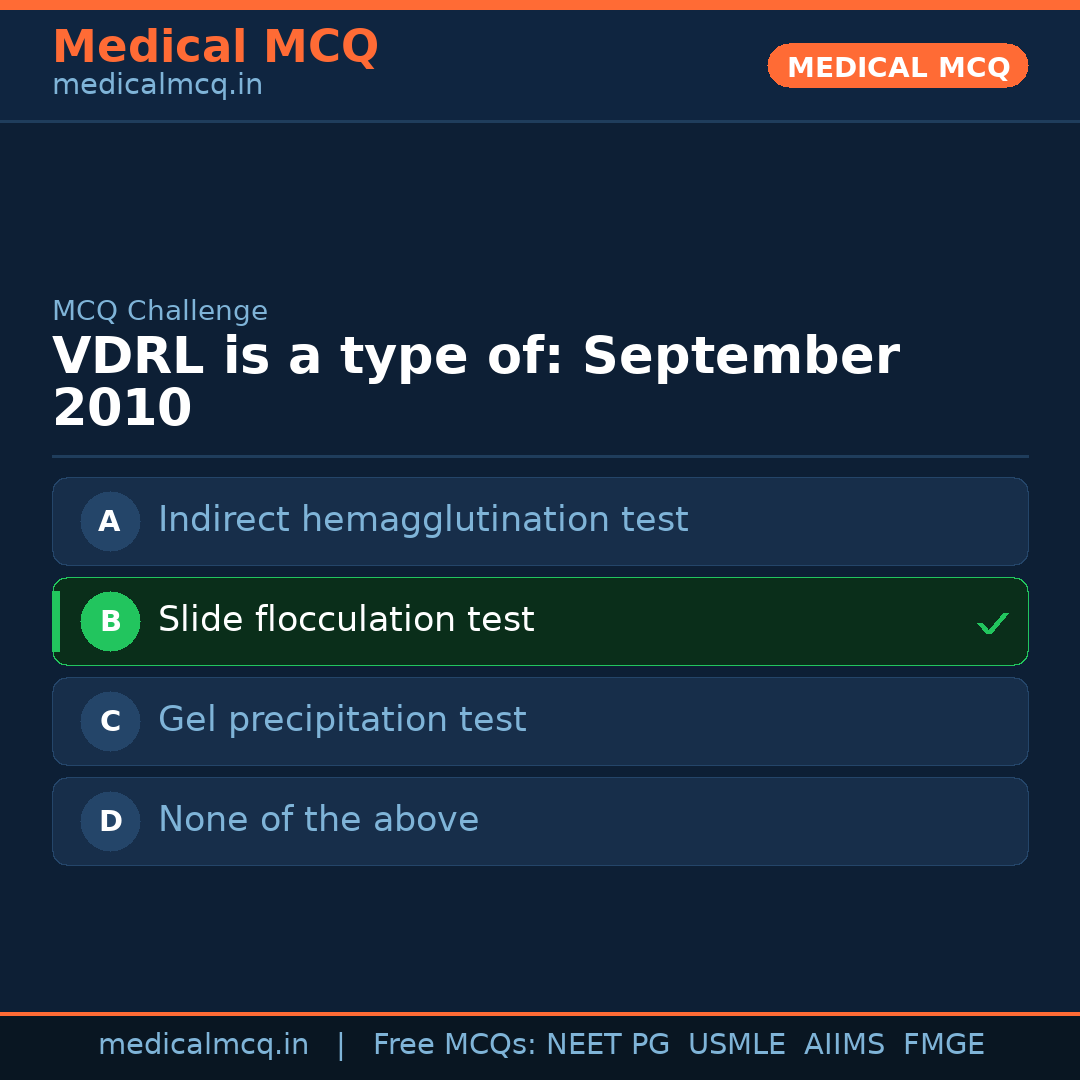Click the green highlight bar beside option B
Viewport: 1080px width, 1080px height.
(x=56, y=621)
